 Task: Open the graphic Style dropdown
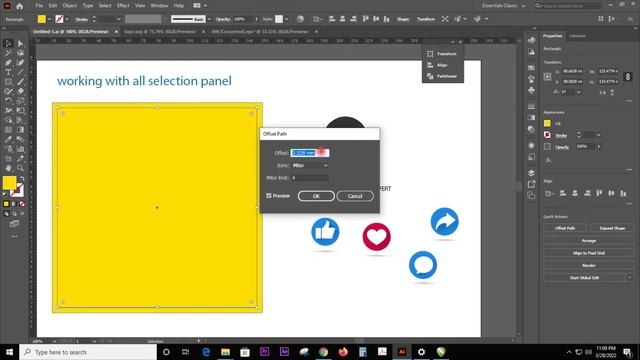(x=287, y=19)
